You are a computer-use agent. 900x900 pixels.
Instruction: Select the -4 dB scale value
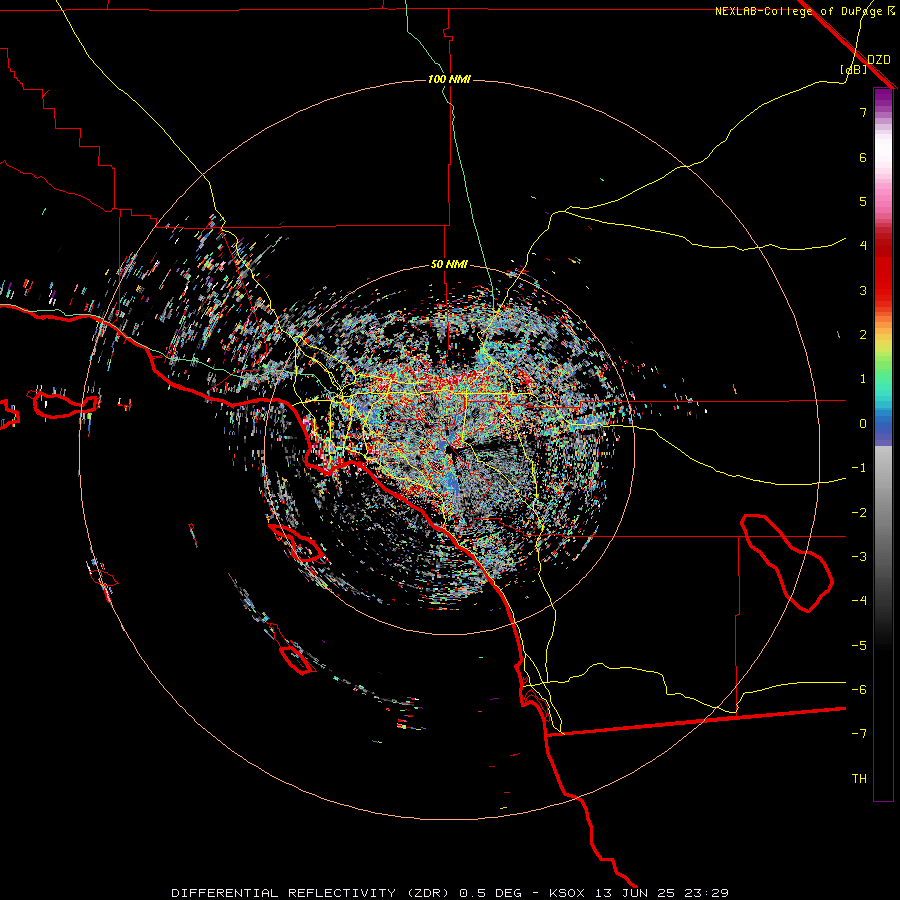click(859, 600)
